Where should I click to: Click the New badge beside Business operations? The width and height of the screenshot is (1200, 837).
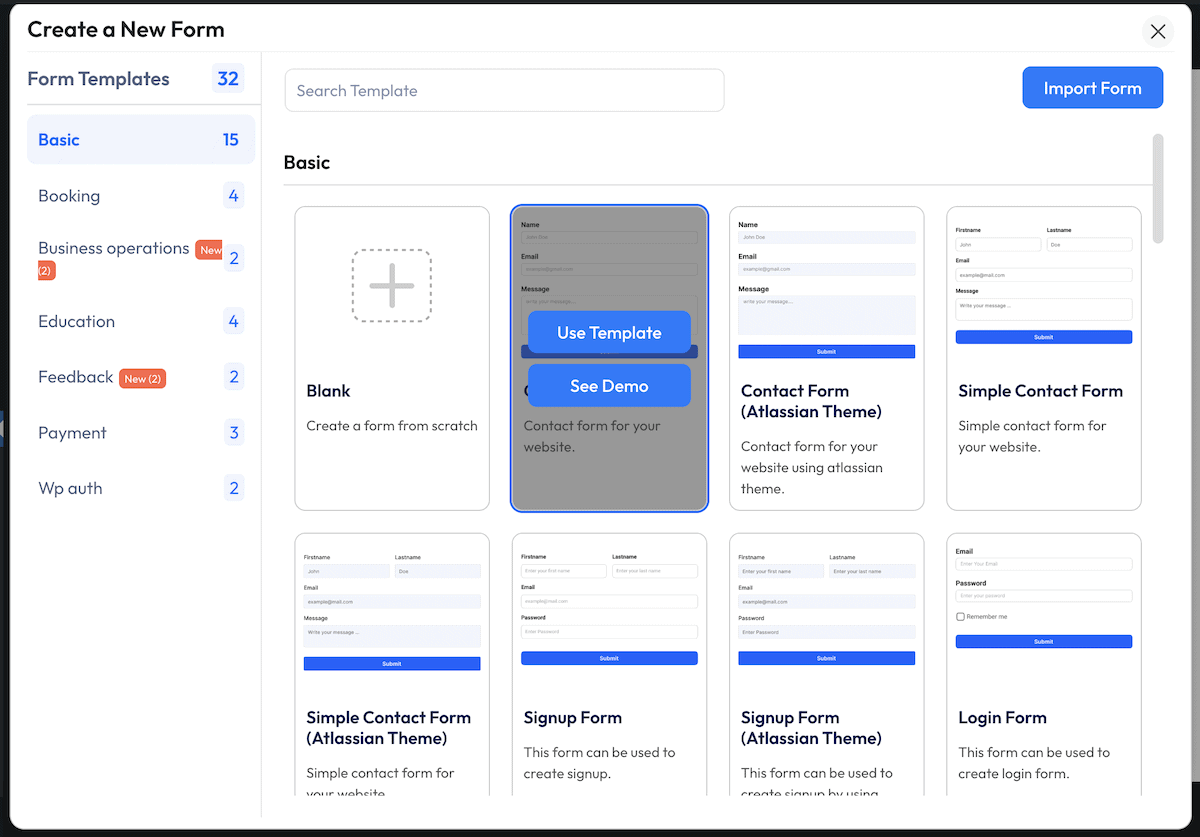click(210, 250)
